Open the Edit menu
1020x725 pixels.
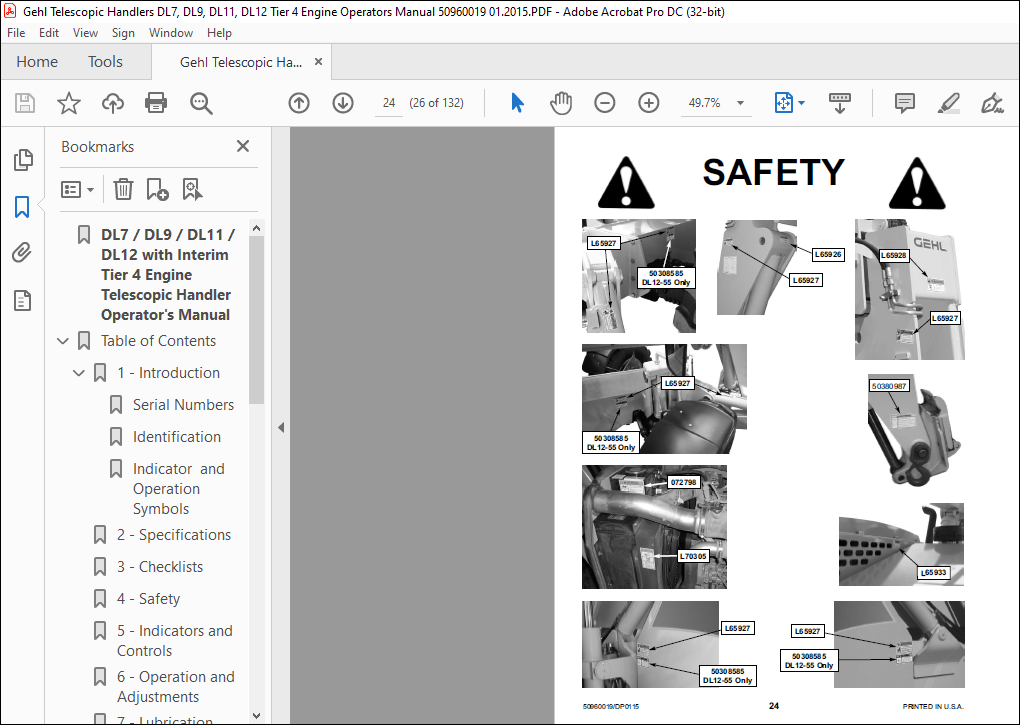coord(49,33)
